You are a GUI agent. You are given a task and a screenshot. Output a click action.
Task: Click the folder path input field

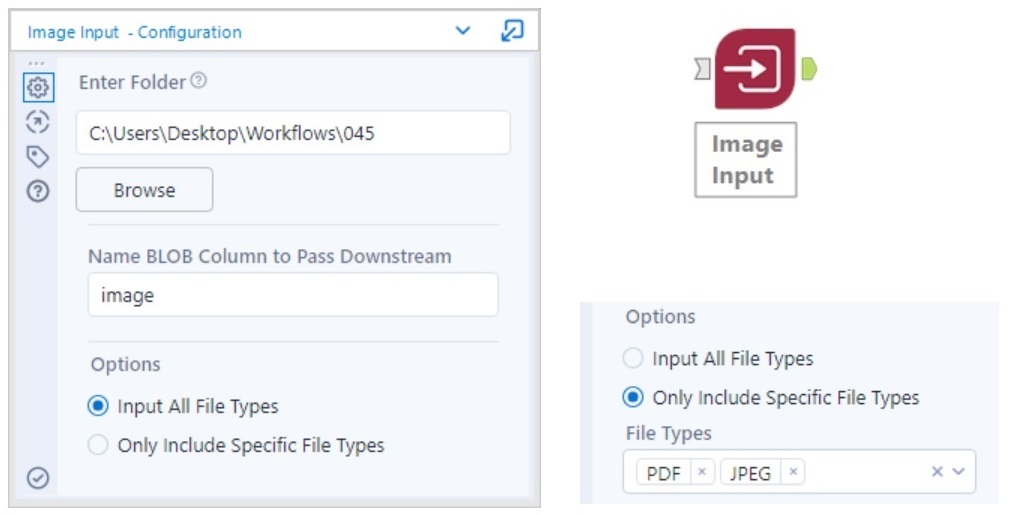point(293,133)
